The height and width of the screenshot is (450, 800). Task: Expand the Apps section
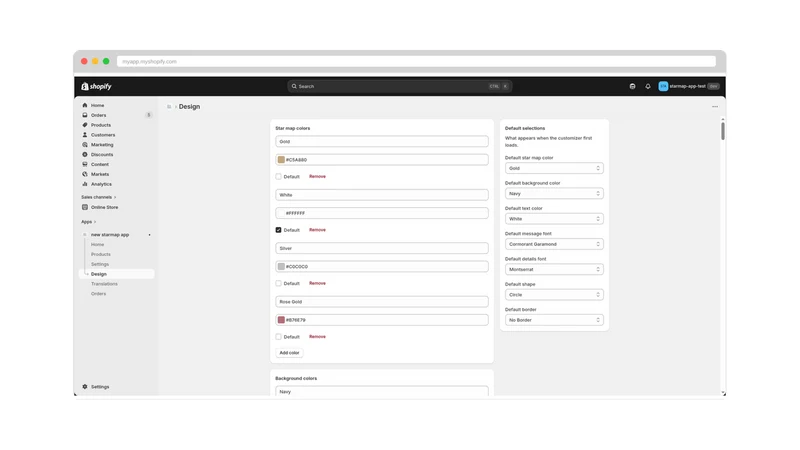(88, 222)
